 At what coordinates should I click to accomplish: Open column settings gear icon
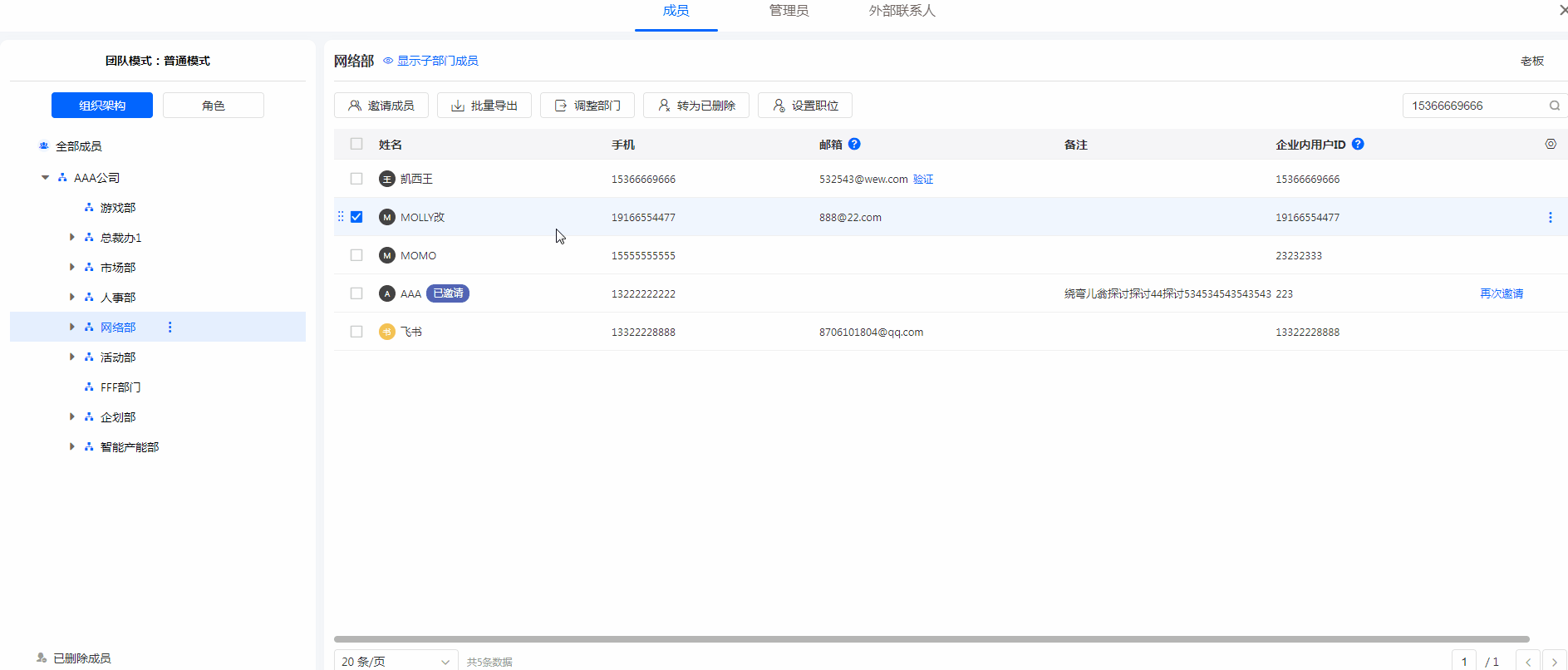click(x=1550, y=144)
